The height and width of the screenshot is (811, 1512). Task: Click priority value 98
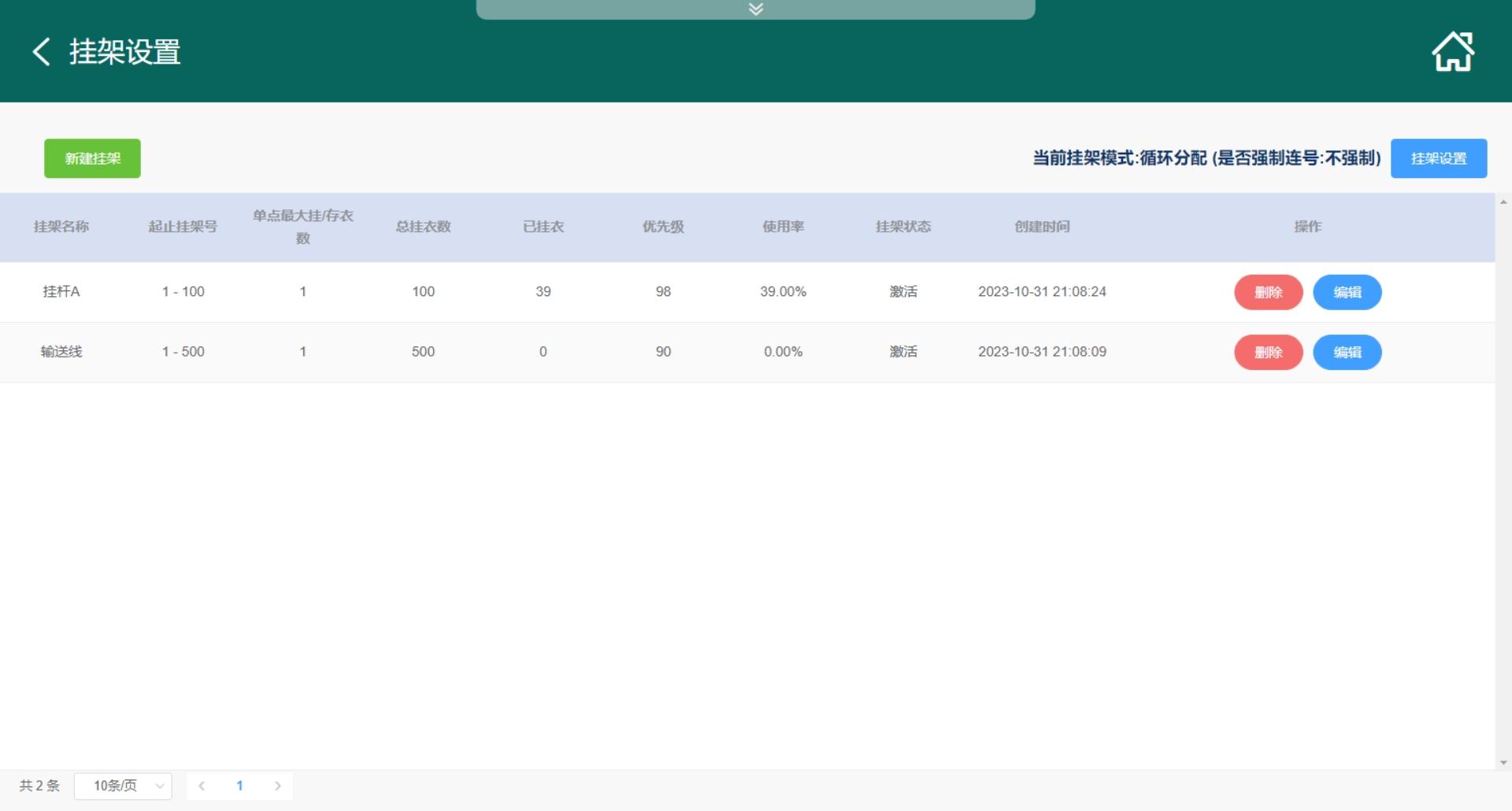coord(663,291)
